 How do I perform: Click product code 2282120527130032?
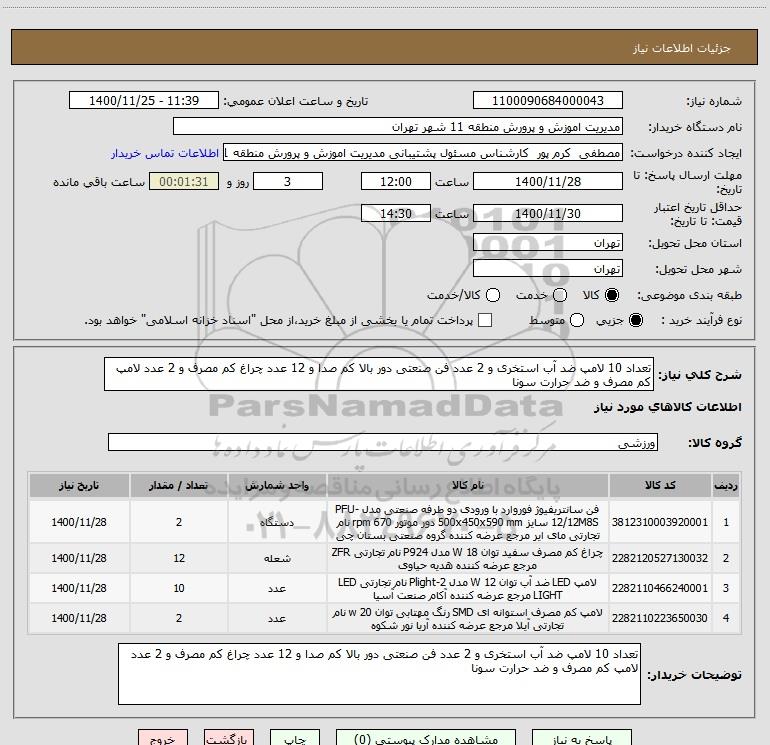(x=660, y=558)
